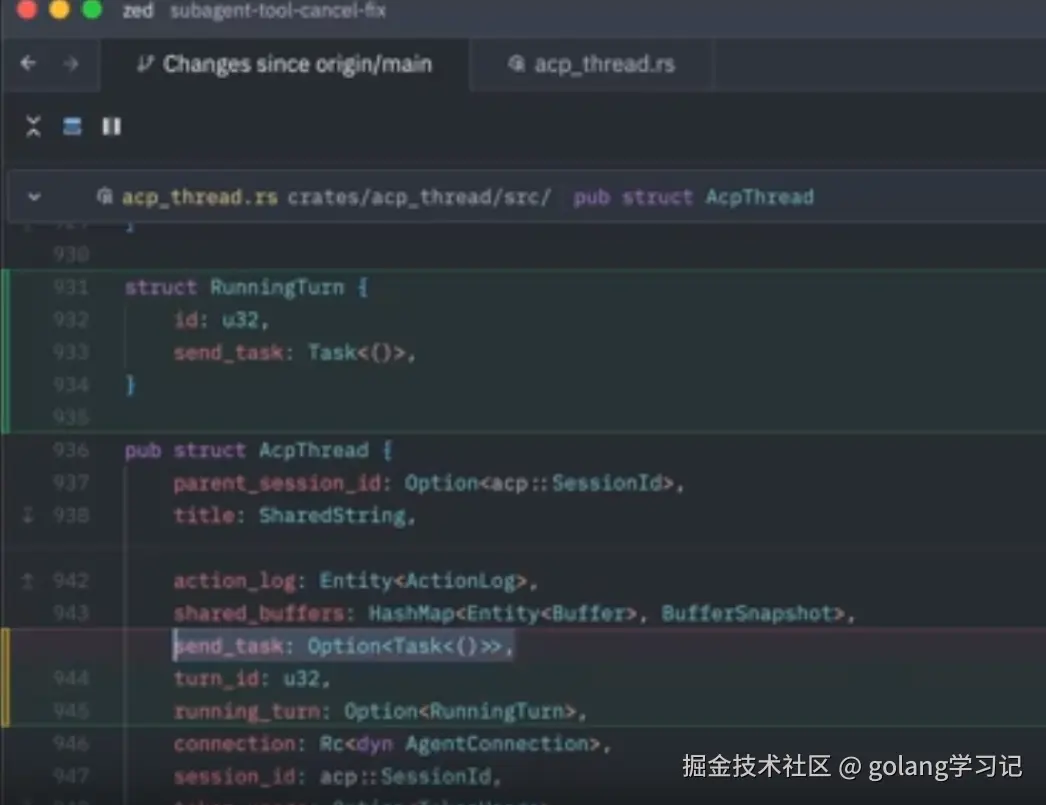Click the closing brace on line 934
This screenshot has height=805, width=1046.
130,385
